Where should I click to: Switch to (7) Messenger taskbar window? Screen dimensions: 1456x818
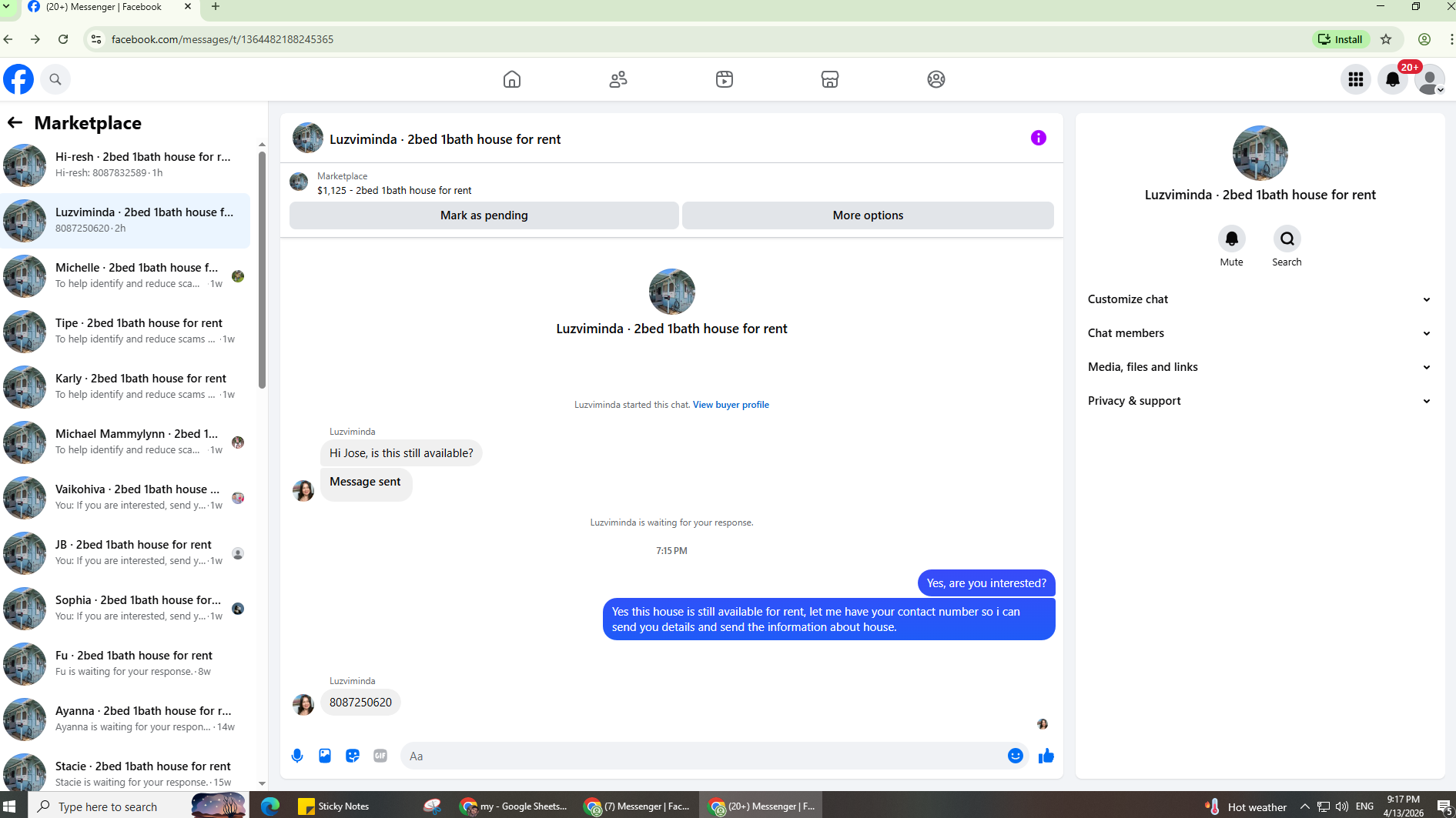click(638, 806)
